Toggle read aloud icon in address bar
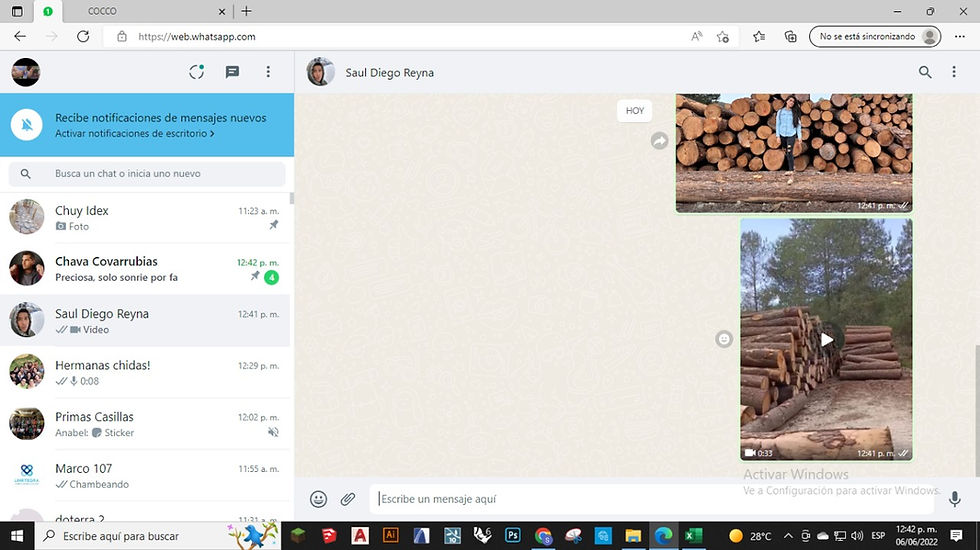This screenshot has width=980, height=550. (697, 36)
